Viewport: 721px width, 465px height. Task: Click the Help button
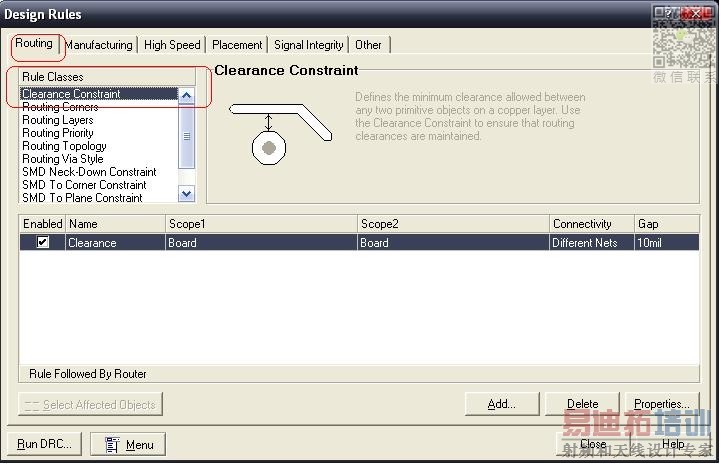click(673, 444)
